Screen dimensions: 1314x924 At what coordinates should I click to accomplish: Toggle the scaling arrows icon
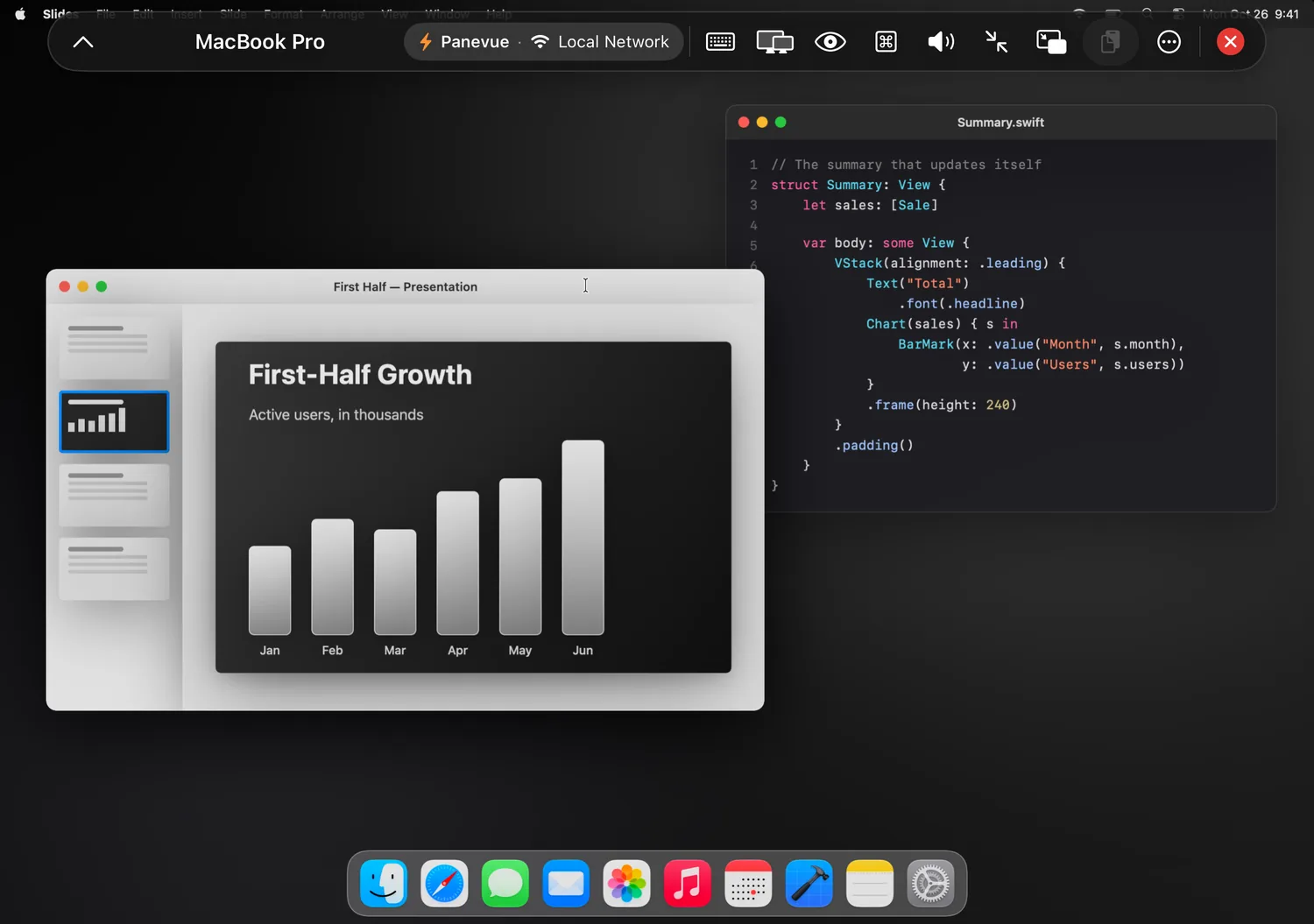[996, 42]
